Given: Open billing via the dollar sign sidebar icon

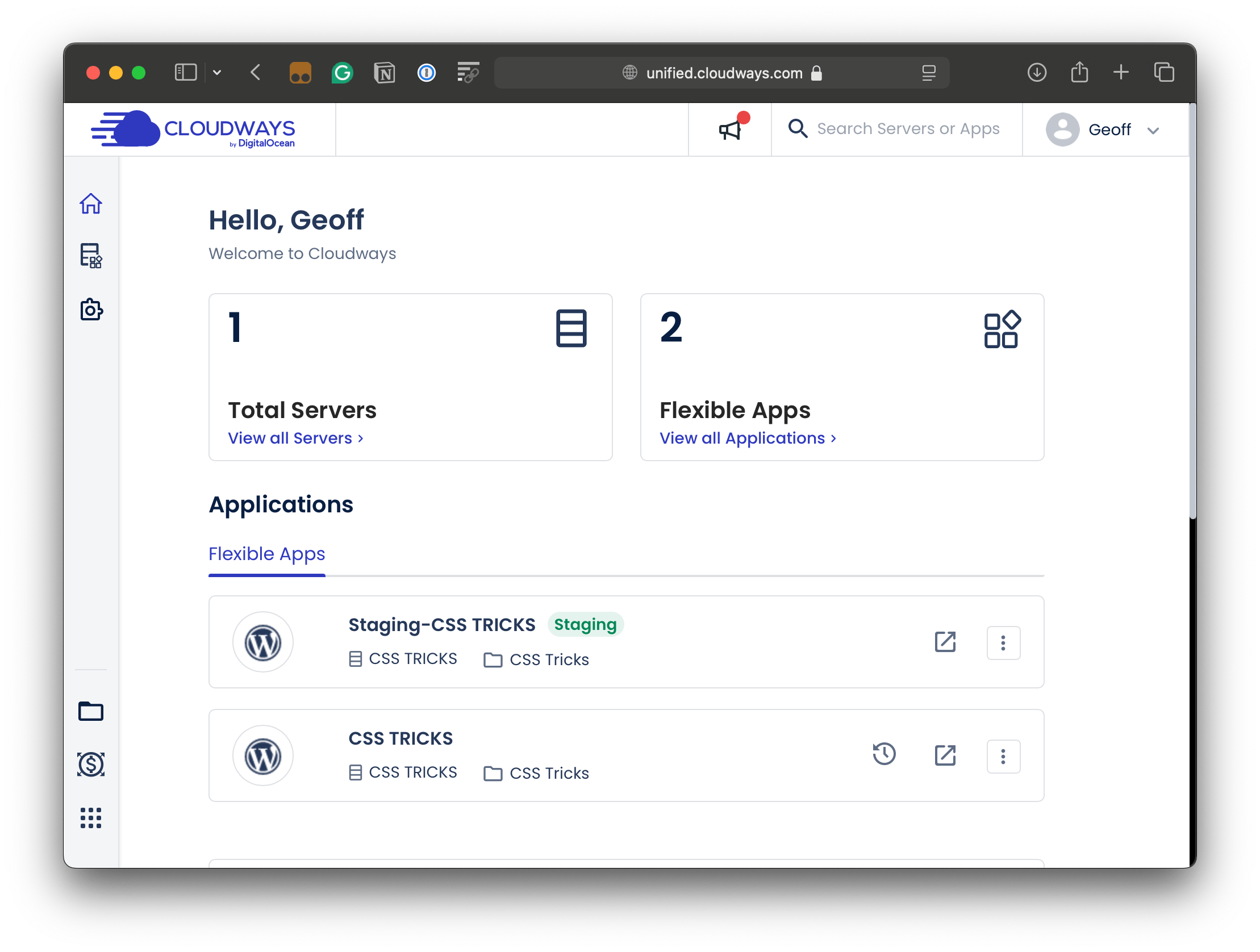Looking at the screenshot, I should point(90,765).
